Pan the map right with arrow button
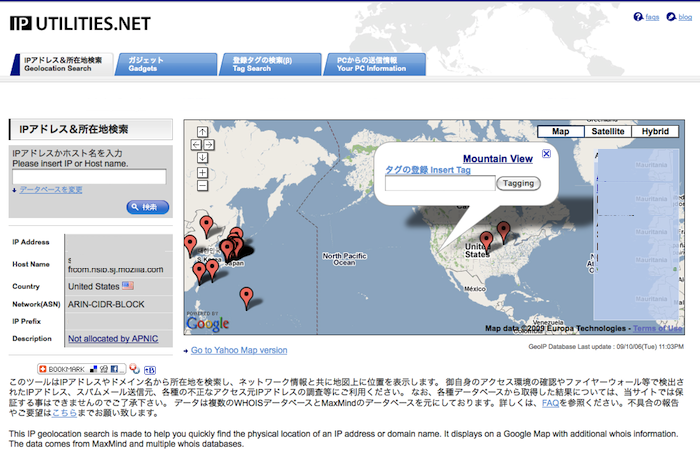Image resolution: width=700 pixels, height=459 pixels. [209, 145]
